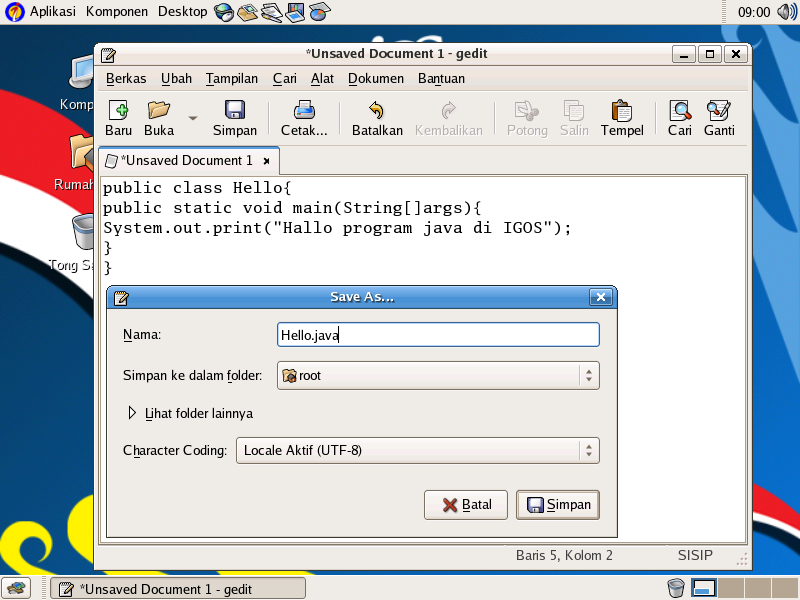
Task: Click the gedit taskbar window button
Action: tap(178, 589)
